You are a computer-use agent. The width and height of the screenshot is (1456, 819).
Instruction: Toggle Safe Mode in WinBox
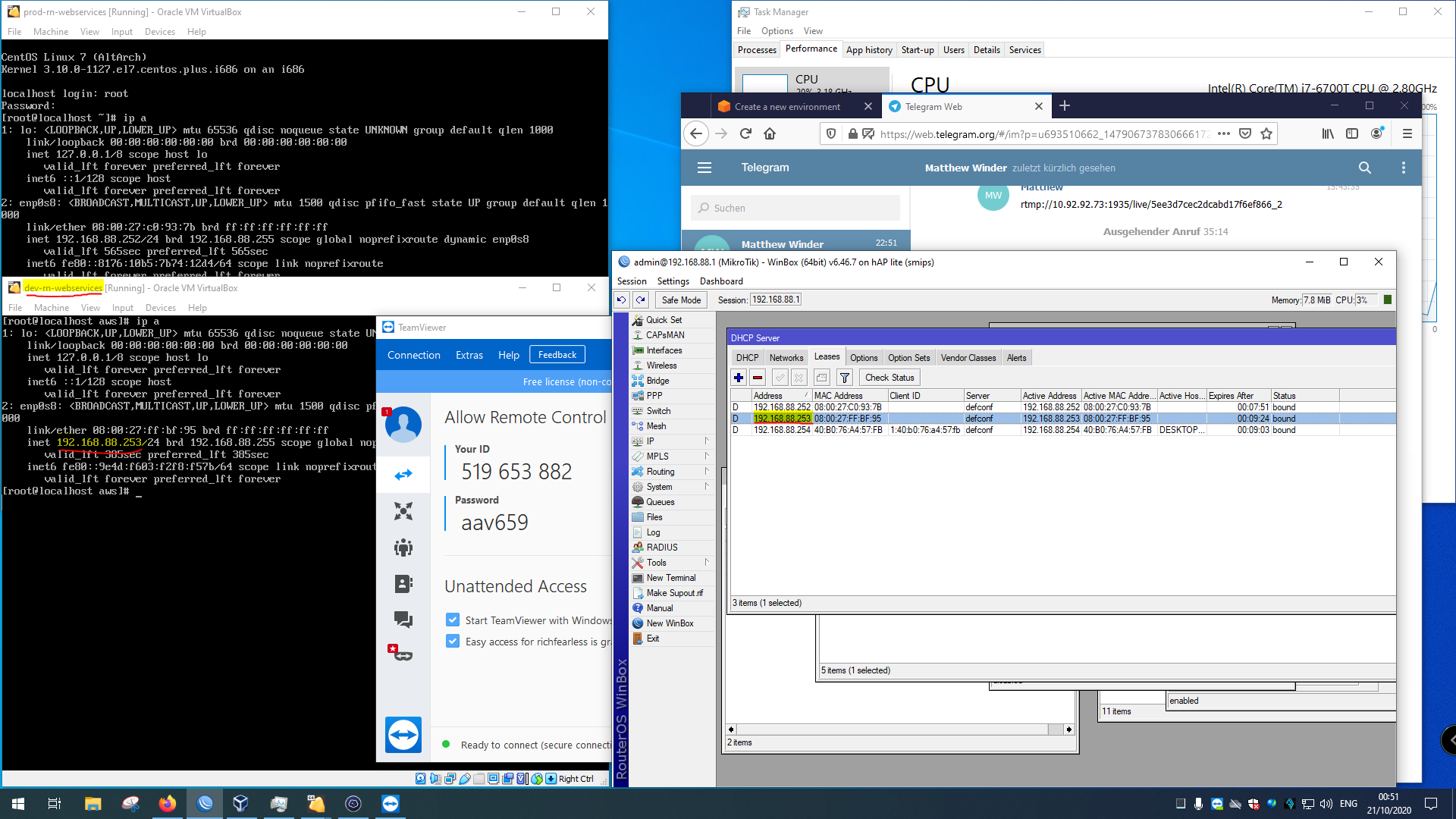(680, 300)
